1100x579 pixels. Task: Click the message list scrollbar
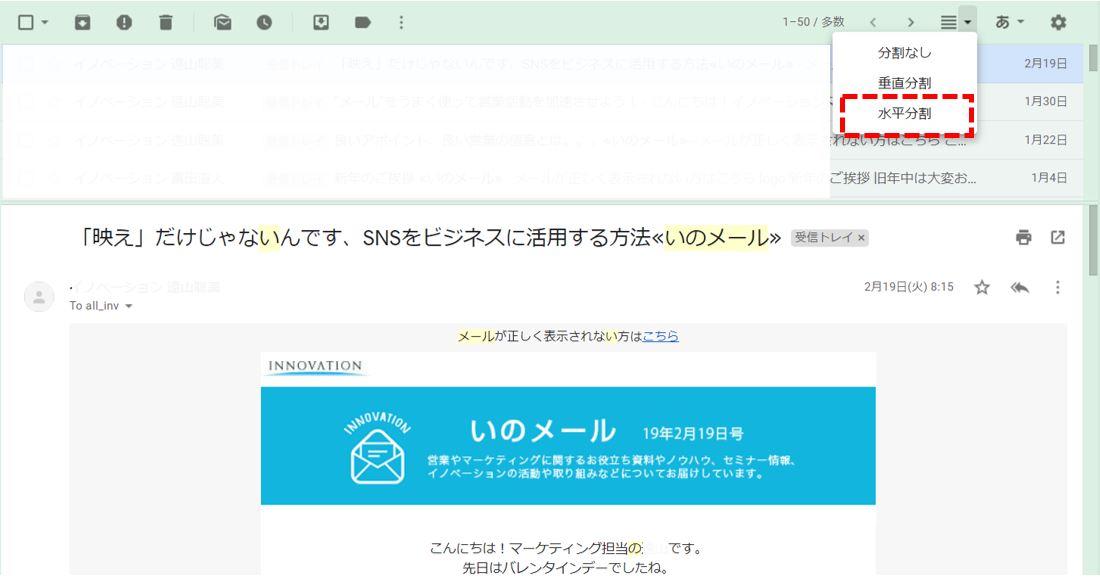1092,58
